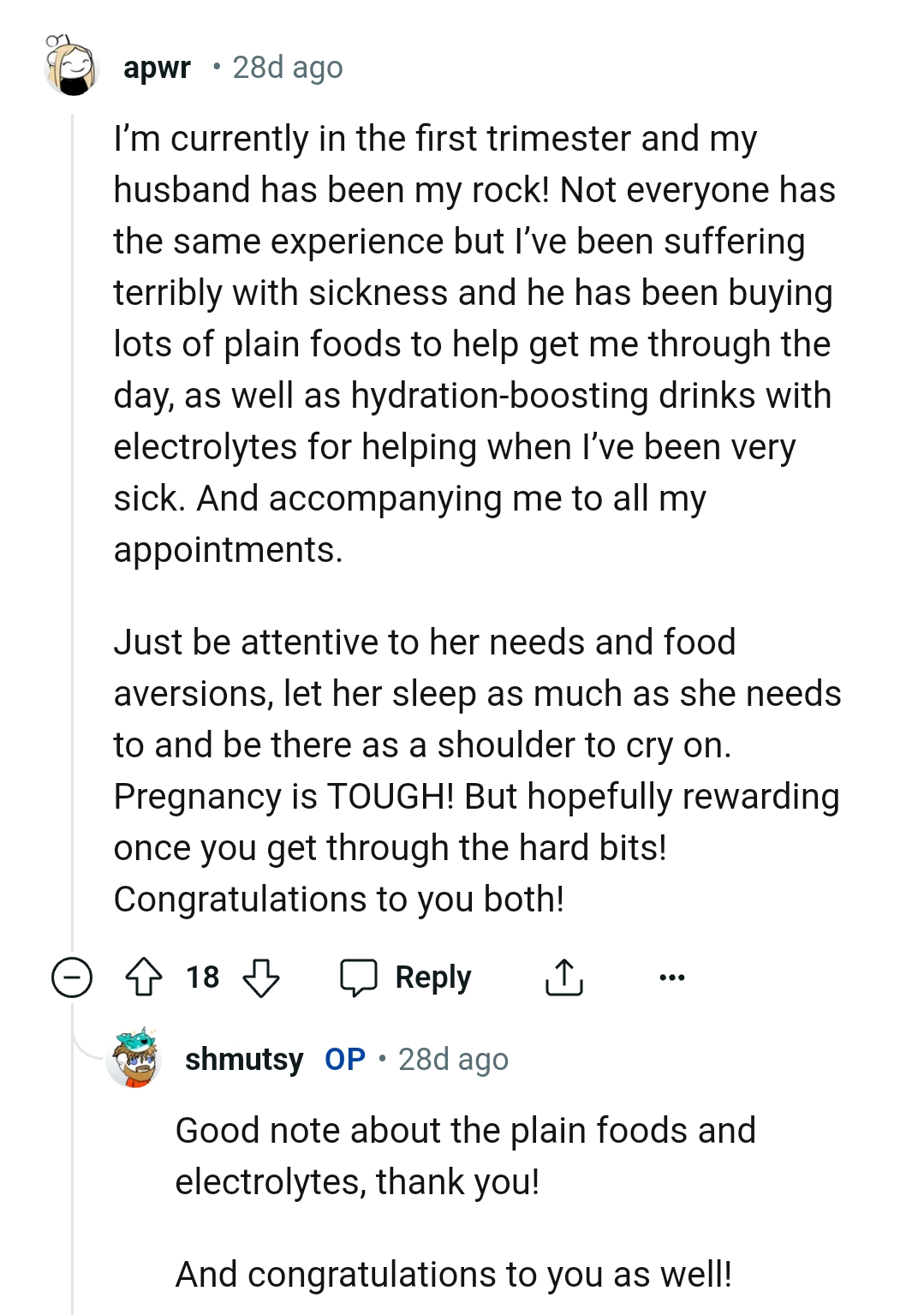Collapse apwr's comment with the minus circle
The height and width of the screenshot is (1315, 924).
pyautogui.click(x=72, y=977)
